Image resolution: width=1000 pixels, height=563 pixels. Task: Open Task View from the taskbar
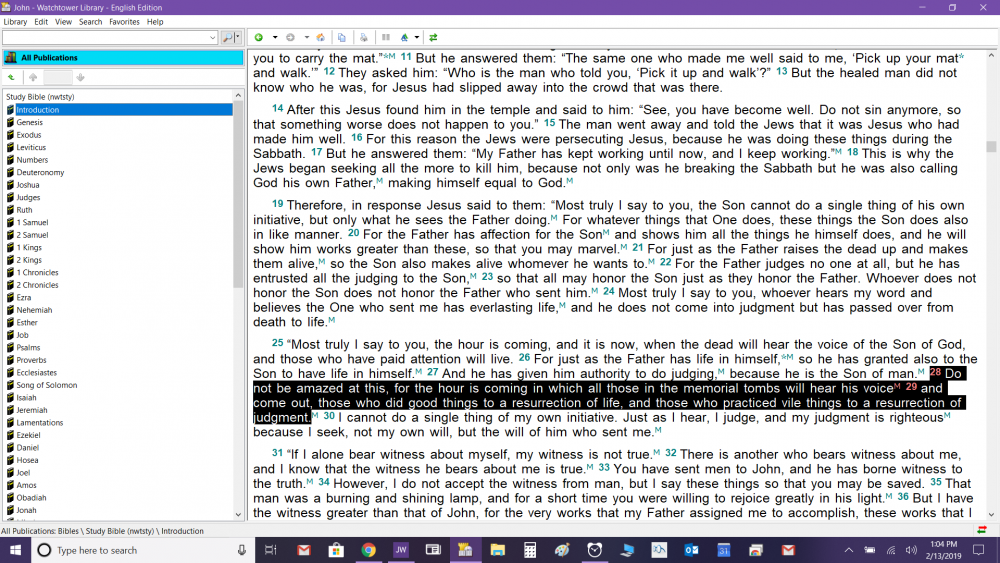270,550
